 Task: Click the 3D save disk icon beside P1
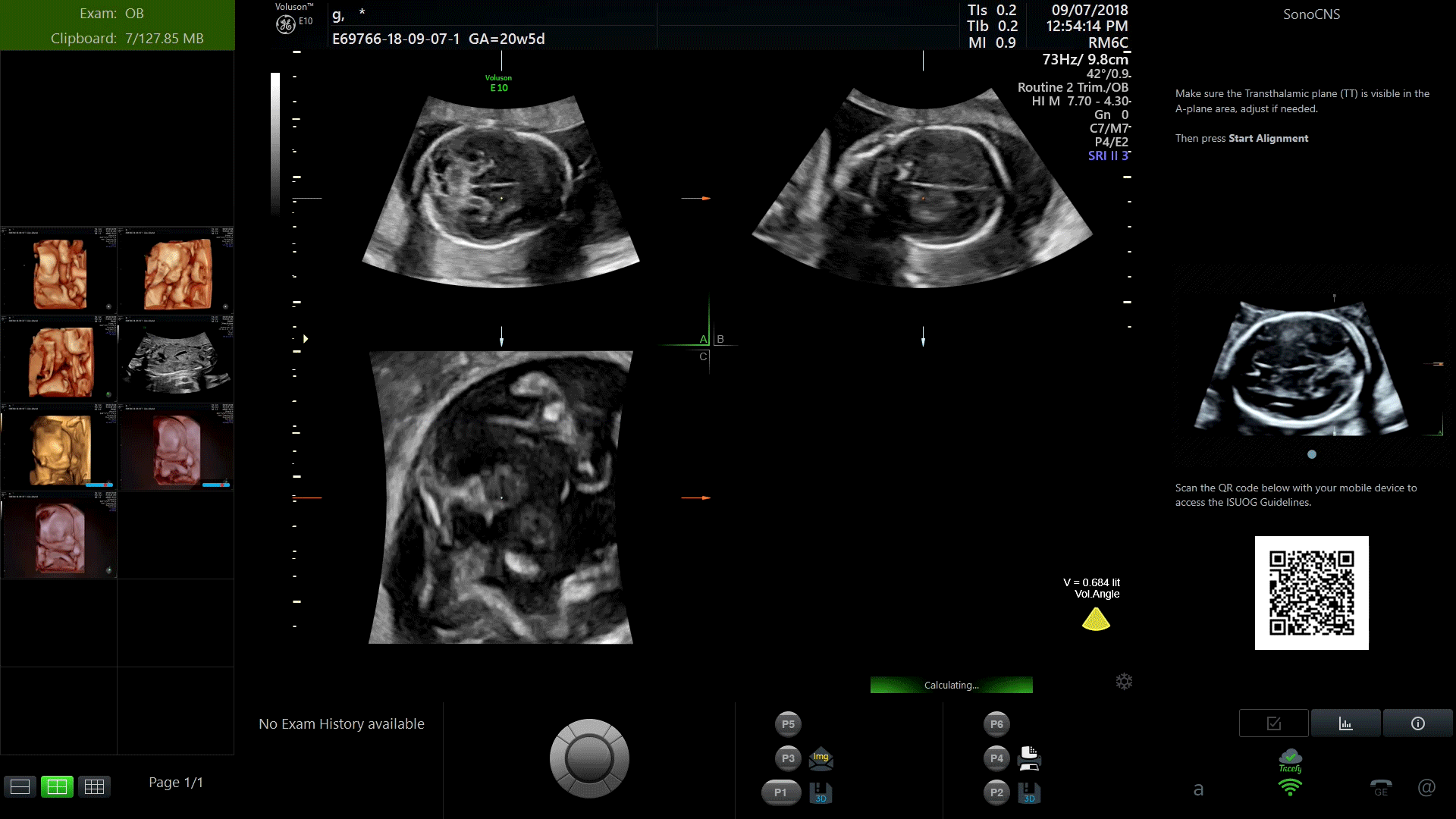tap(821, 795)
